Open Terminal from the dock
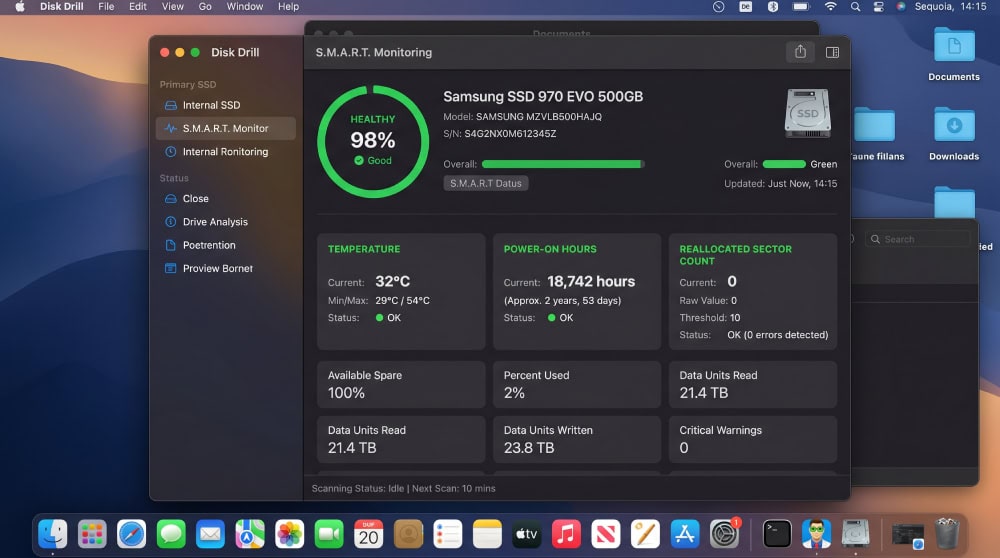 (x=777, y=534)
